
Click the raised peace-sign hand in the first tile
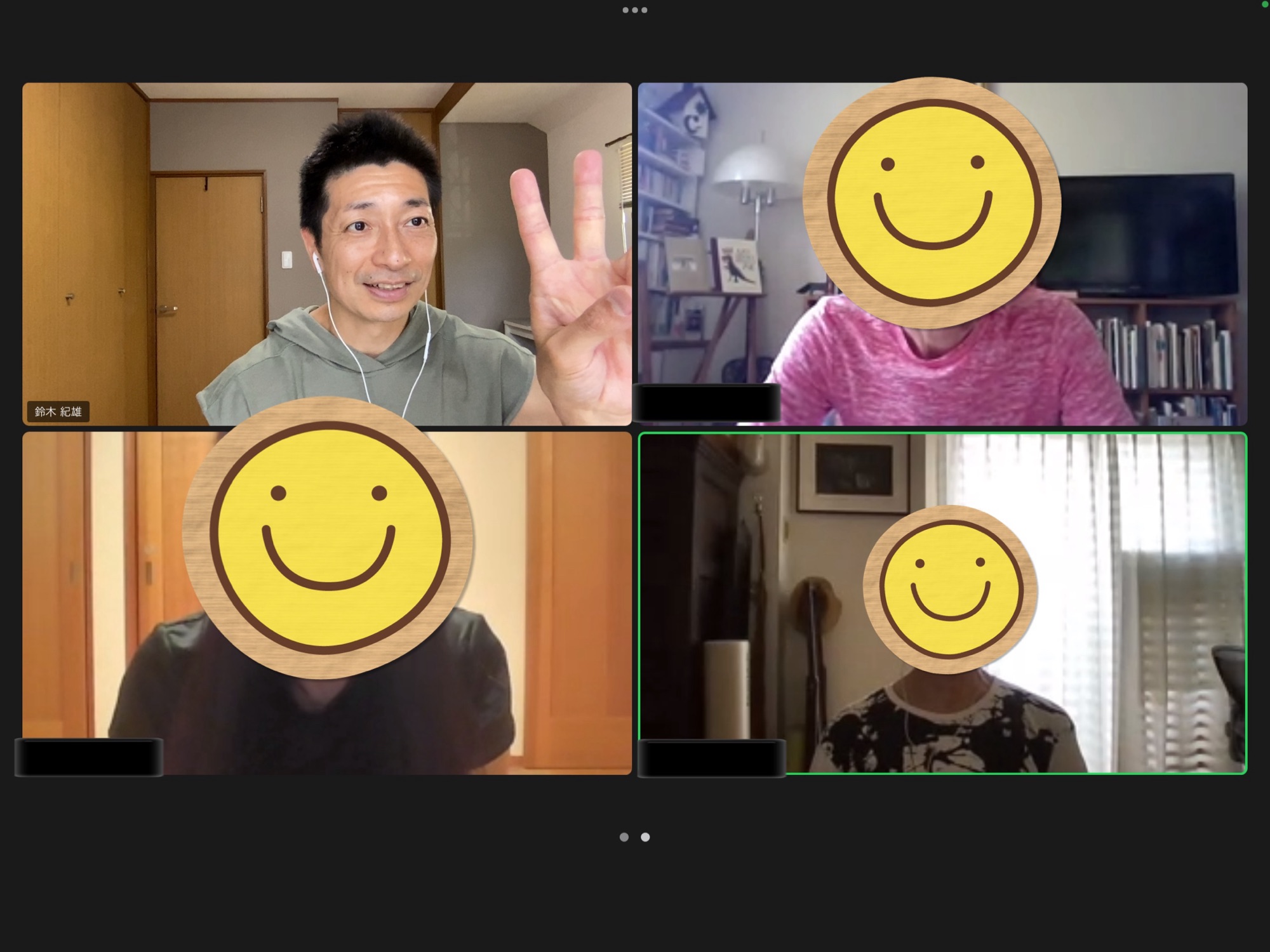point(571,286)
